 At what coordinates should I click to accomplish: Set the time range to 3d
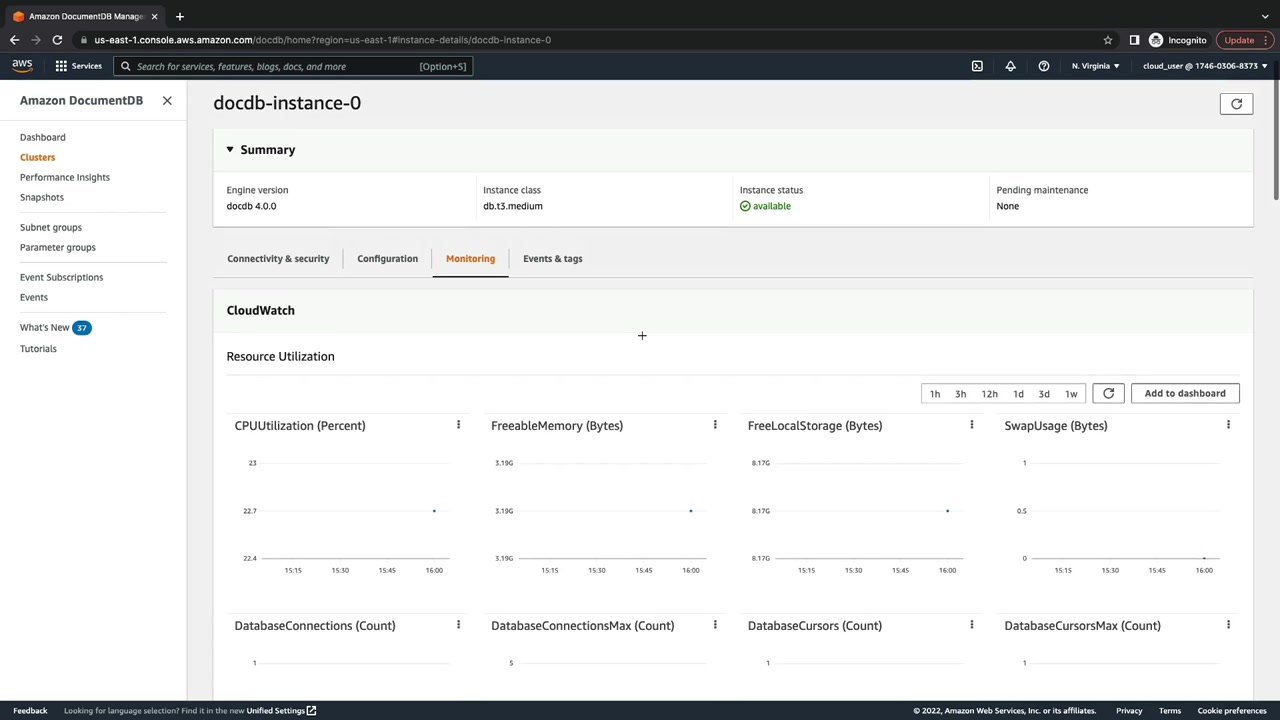[1044, 394]
